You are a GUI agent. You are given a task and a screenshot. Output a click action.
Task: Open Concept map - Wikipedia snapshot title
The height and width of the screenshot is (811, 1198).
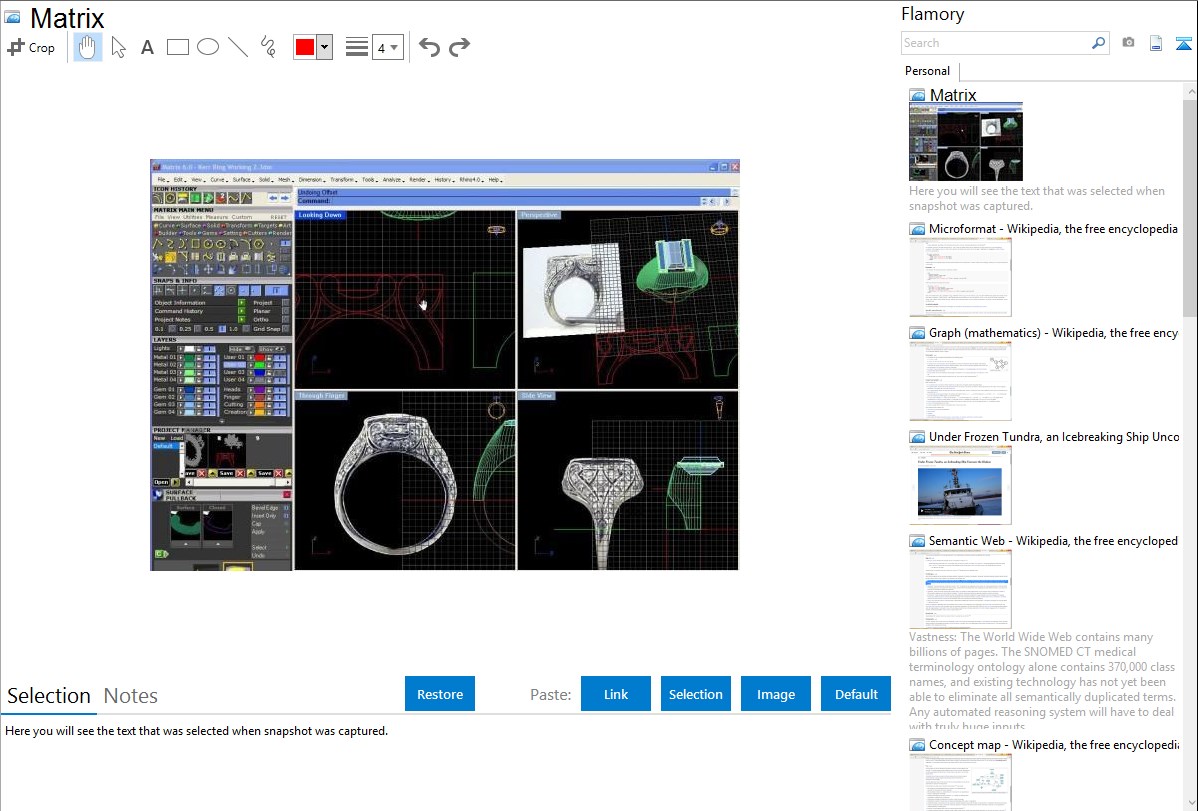pos(1053,744)
